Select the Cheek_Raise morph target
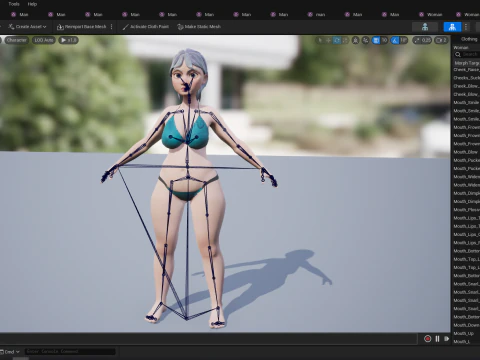This screenshot has height=360, width=480. click(466, 69)
